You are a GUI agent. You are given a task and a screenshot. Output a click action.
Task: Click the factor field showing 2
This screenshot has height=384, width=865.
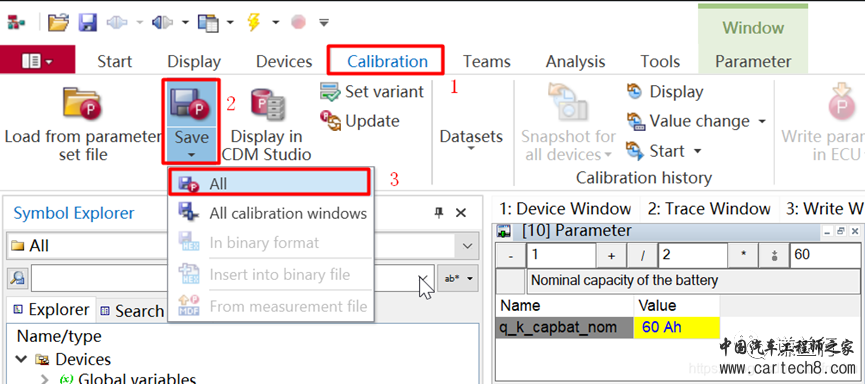693,256
